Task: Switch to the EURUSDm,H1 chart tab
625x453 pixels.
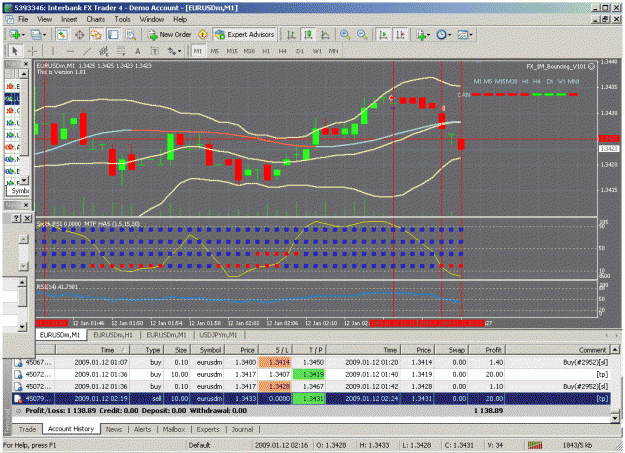Action: coord(113,335)
